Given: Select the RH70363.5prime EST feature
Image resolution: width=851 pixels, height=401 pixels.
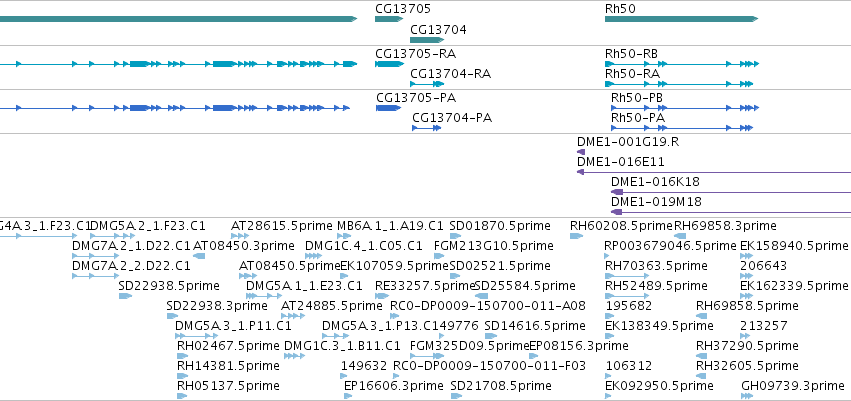Looking at the screenshot, I should (x=626, y=276).
